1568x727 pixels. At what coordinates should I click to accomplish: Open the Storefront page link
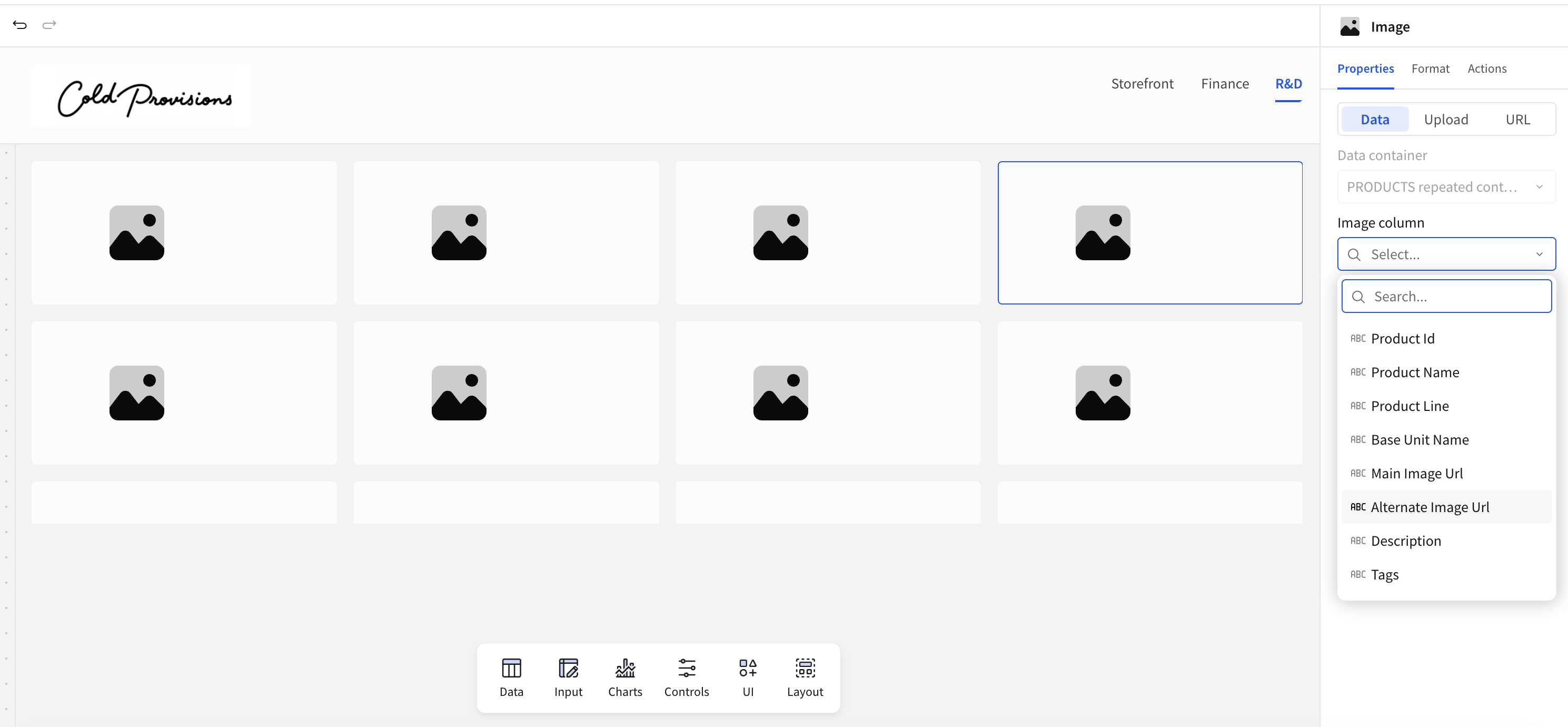[x=1142, y=84]
